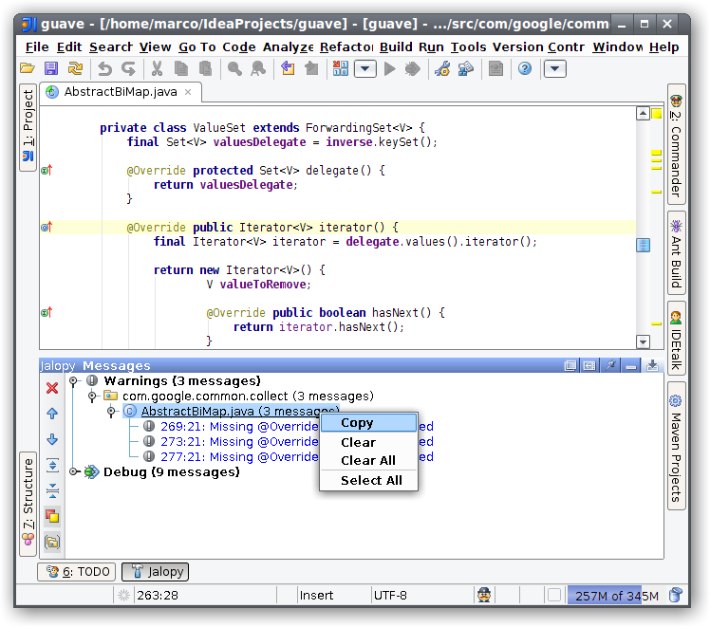
Task: Click the override gutter marker beside delegate()
Action: coord(47,171)
